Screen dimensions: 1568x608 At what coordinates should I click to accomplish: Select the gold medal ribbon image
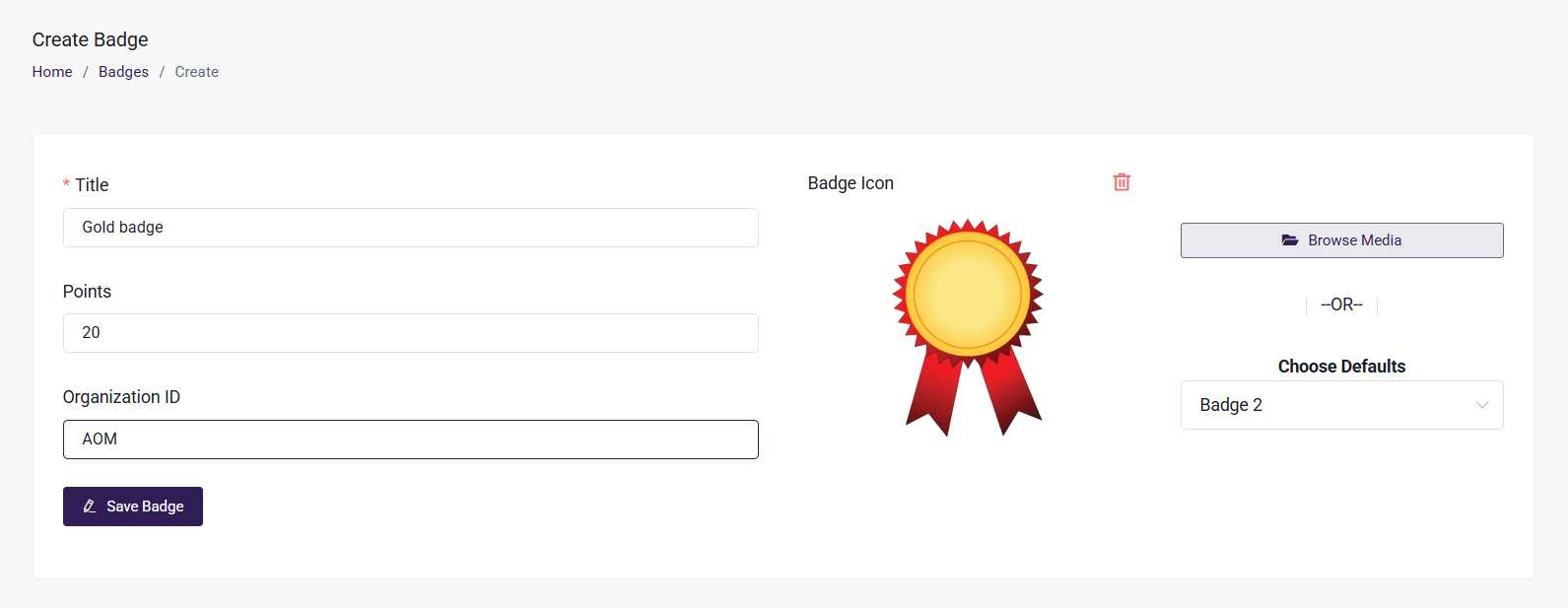pos(968,325)
